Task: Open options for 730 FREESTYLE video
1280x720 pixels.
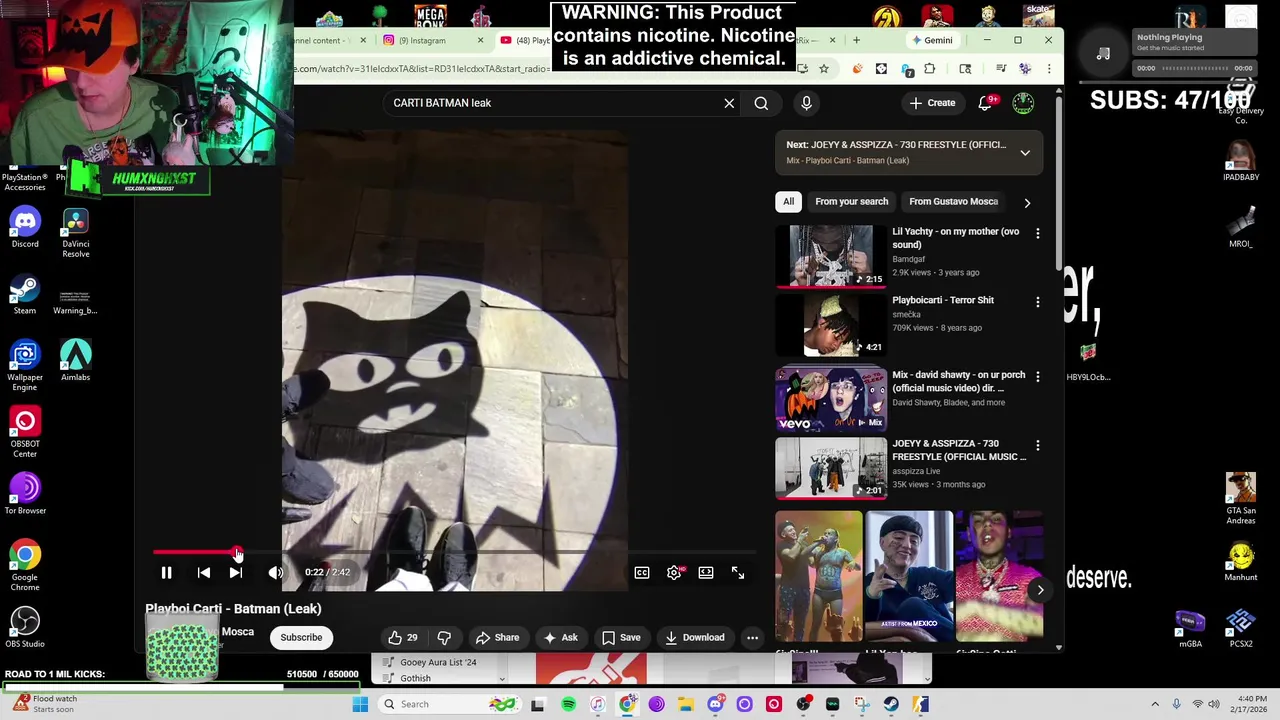Action: point(1037,446)
